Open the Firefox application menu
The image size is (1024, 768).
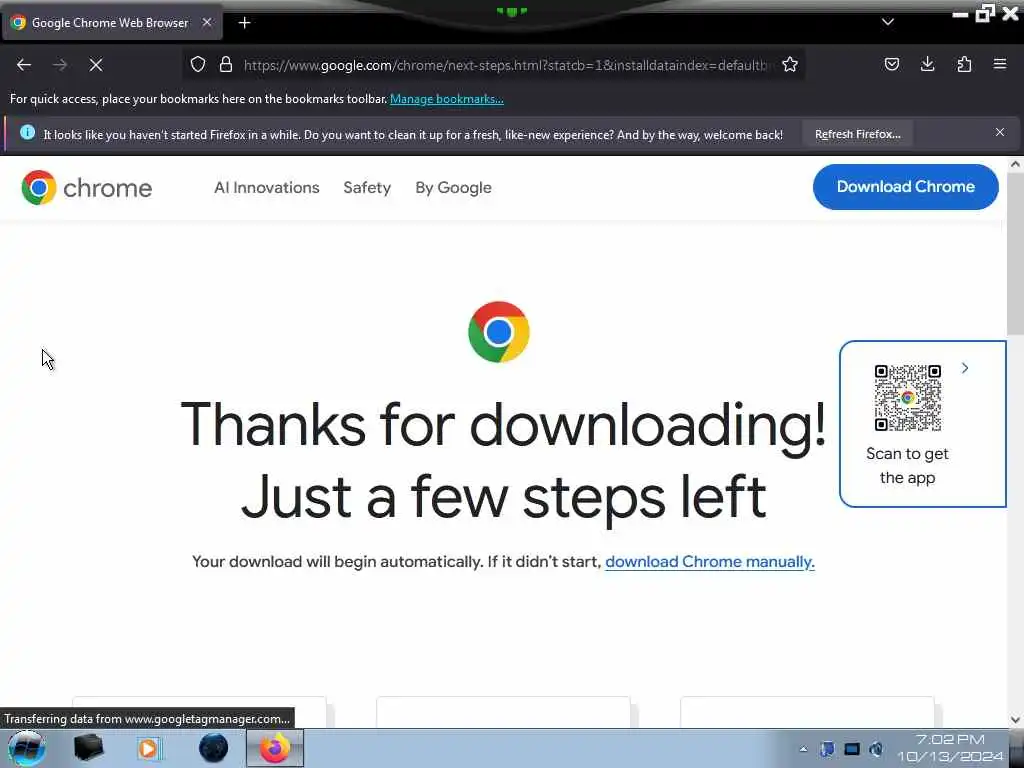1000,64
